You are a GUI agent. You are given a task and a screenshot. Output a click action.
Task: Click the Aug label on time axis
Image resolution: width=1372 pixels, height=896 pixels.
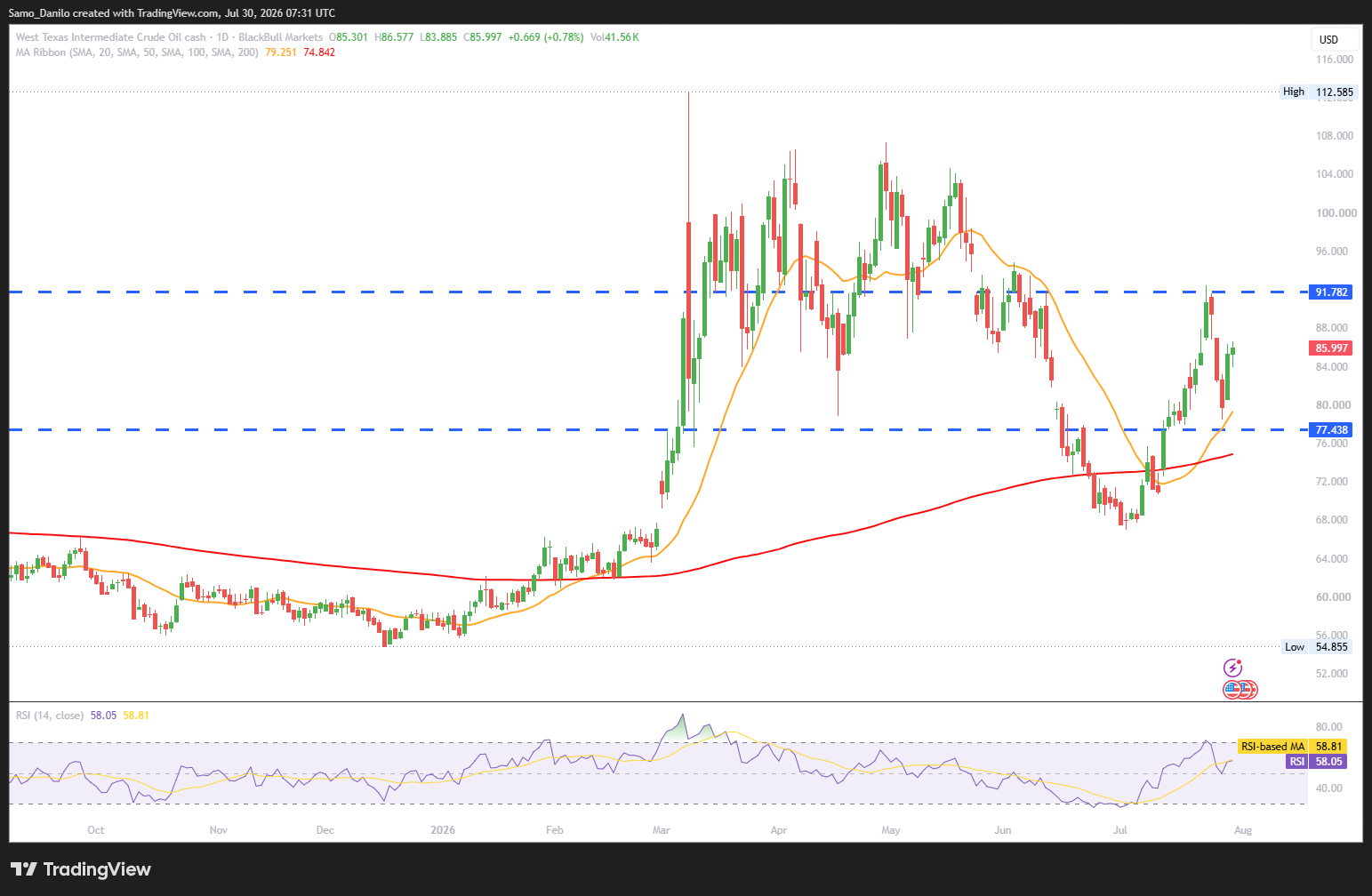(x=1243, y=830)
